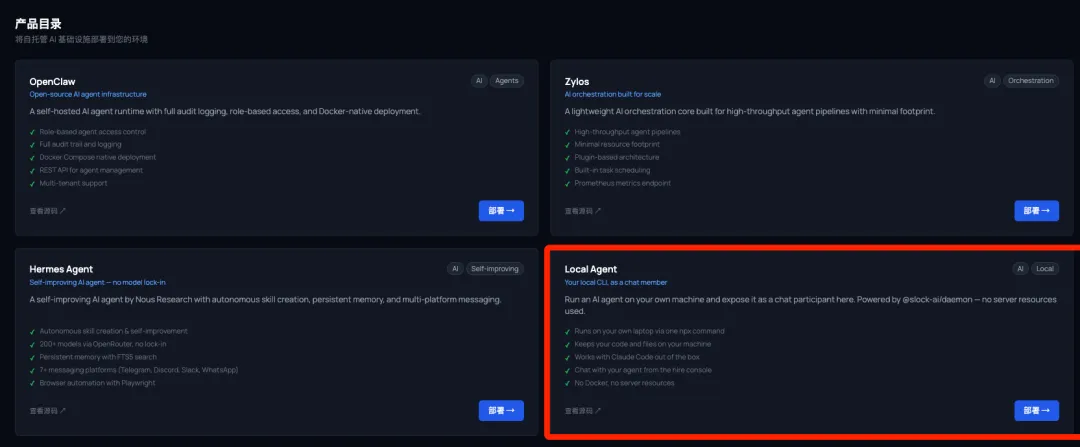Click 'Autonomous skill creation & self-improvement' feature
The height and width of the screenshot is (447, 1080).
click(113, 331)
